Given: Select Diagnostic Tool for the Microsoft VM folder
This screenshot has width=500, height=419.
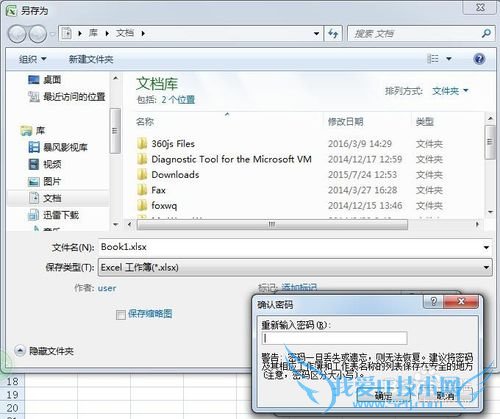Looking at the screenshot, I should coord(224,159).
